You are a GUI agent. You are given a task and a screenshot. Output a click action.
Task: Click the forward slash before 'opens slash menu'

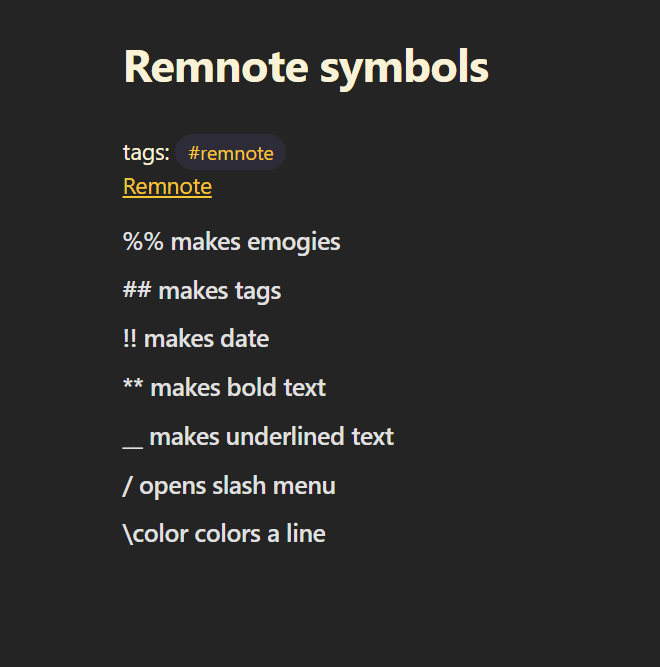127,486
